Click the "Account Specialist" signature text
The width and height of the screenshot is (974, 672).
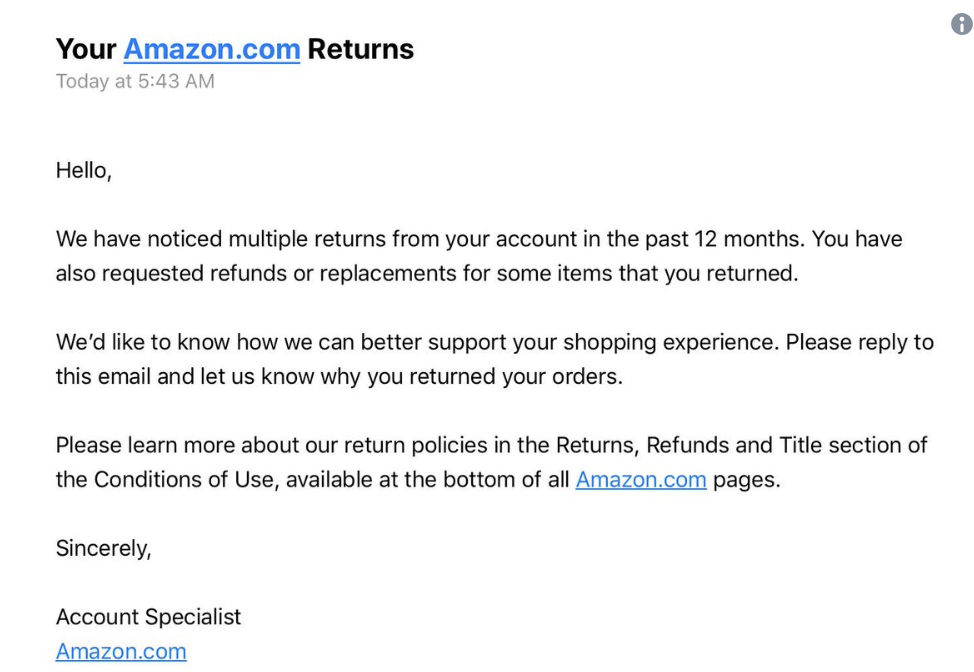pyautogui.click(x=149, y=617)
